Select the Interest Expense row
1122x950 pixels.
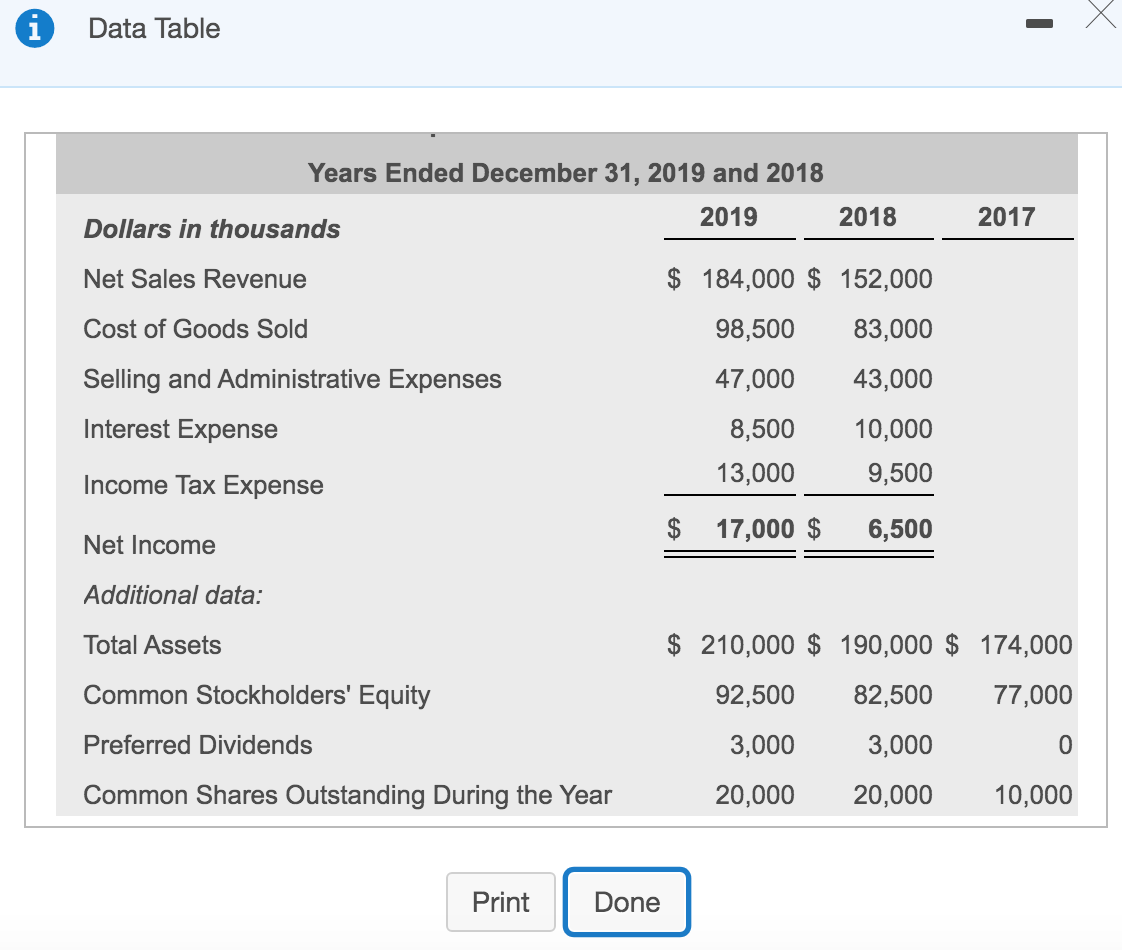(x=180, y=429)
